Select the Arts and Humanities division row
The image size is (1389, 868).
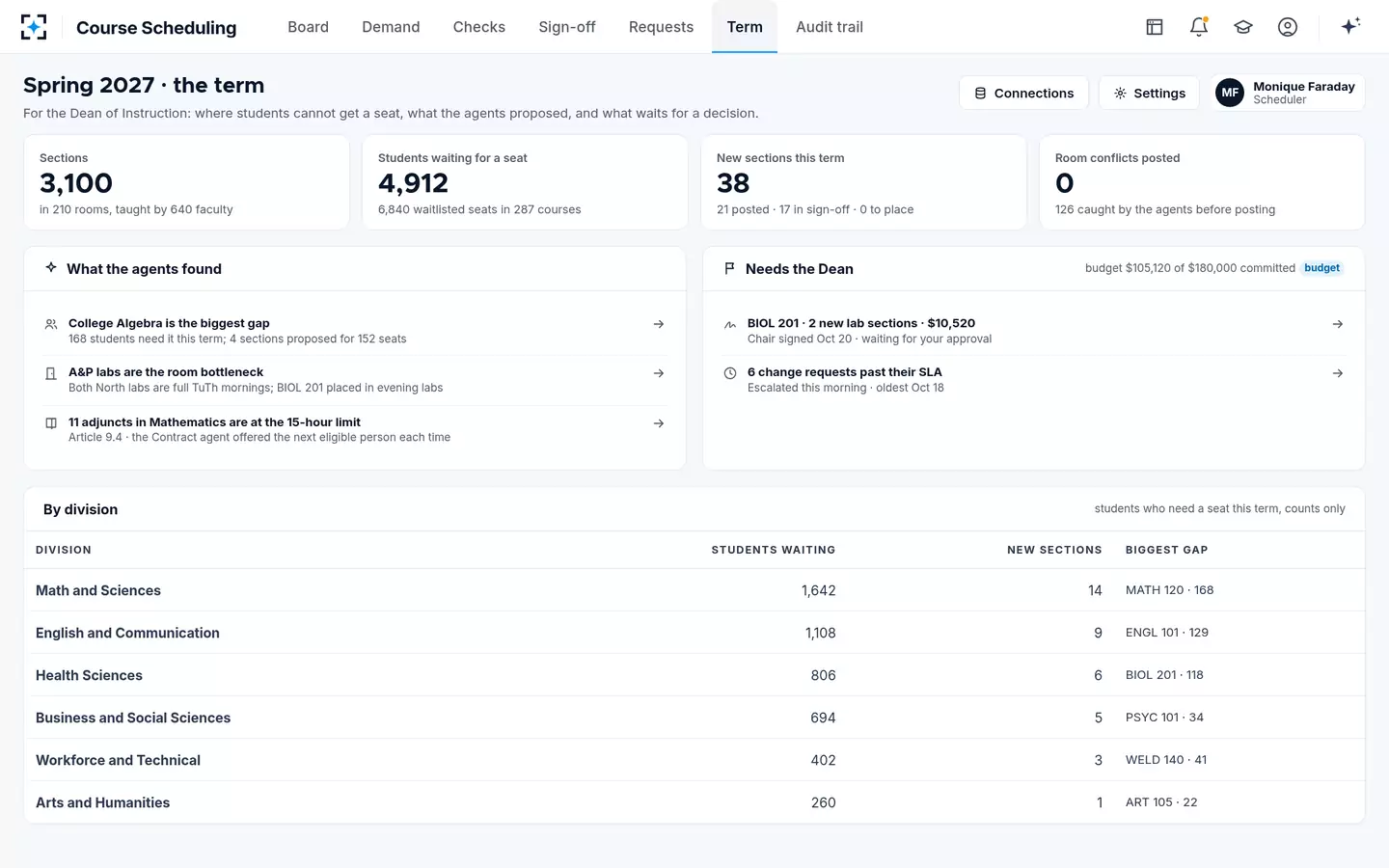click(694, 802)
